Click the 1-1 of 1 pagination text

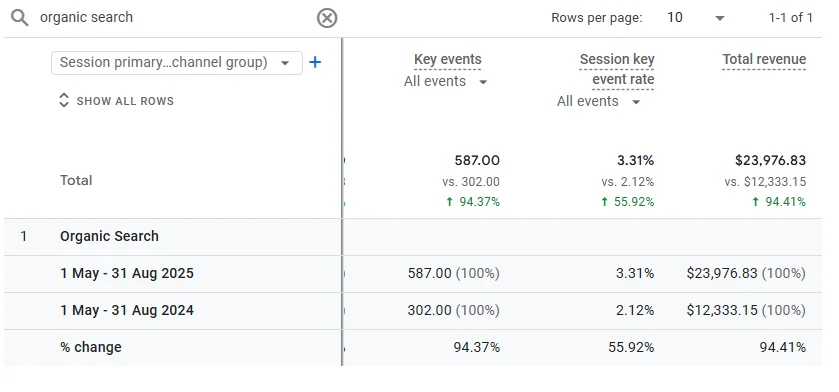click(791, 18)
